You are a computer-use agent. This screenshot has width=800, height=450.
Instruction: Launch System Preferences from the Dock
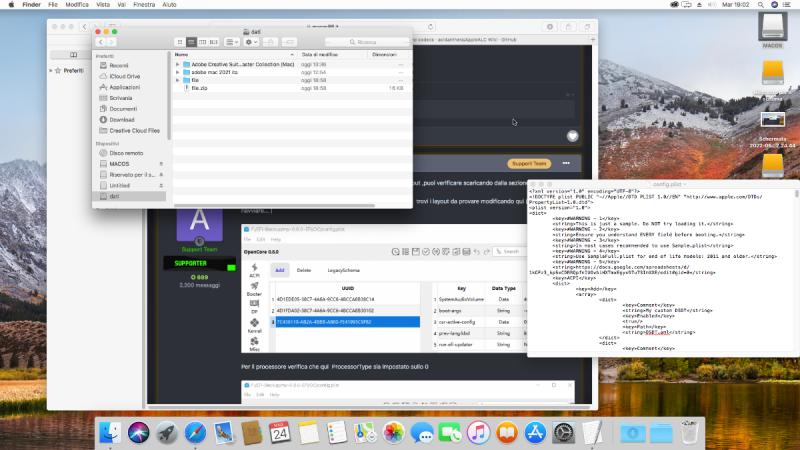(x=563, y=432)
